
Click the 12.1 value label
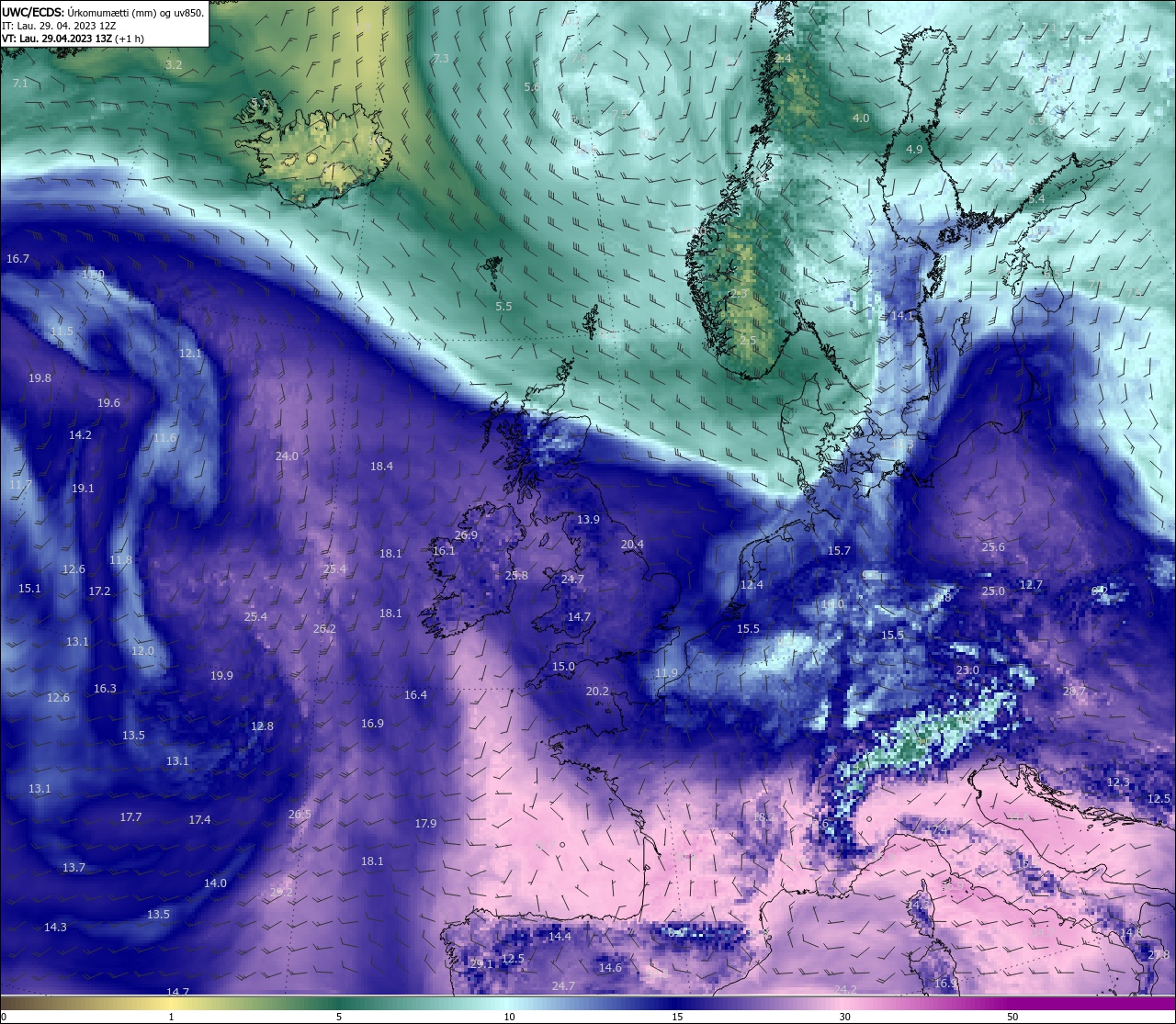(x=190, y=354)
